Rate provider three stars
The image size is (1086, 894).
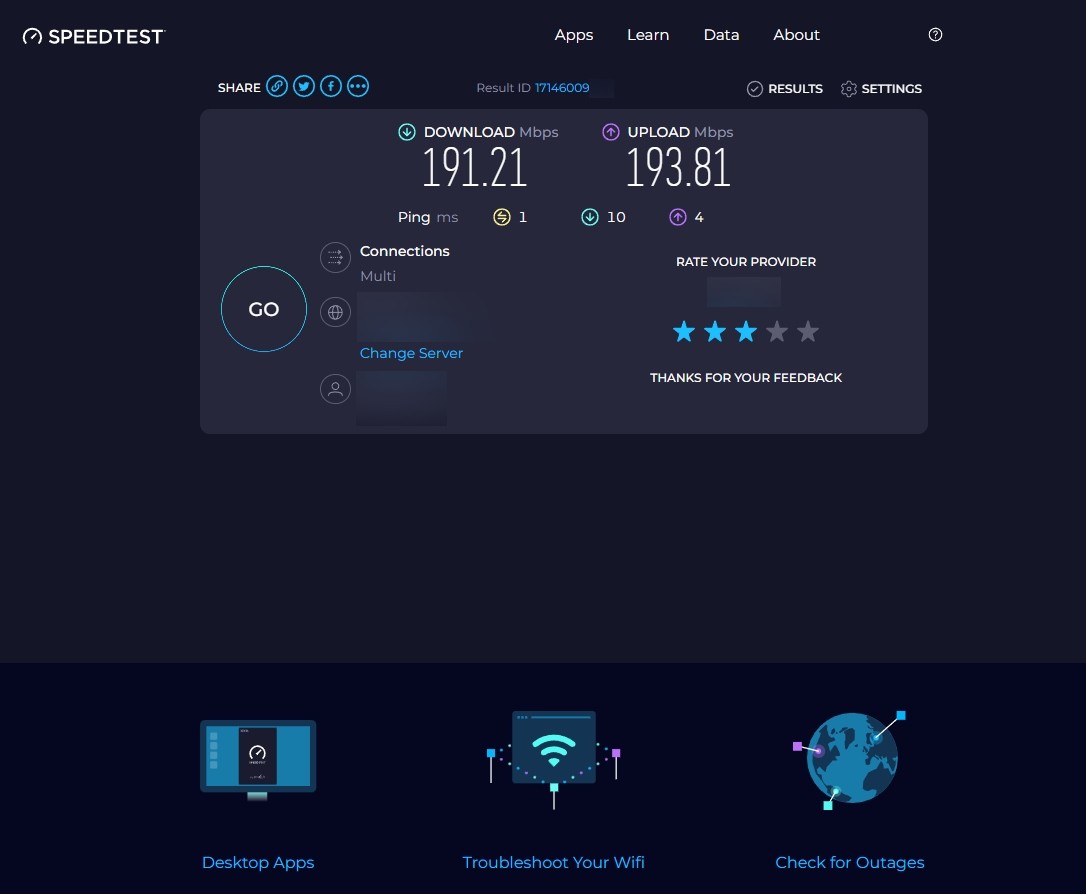click(x=746, y=332)
